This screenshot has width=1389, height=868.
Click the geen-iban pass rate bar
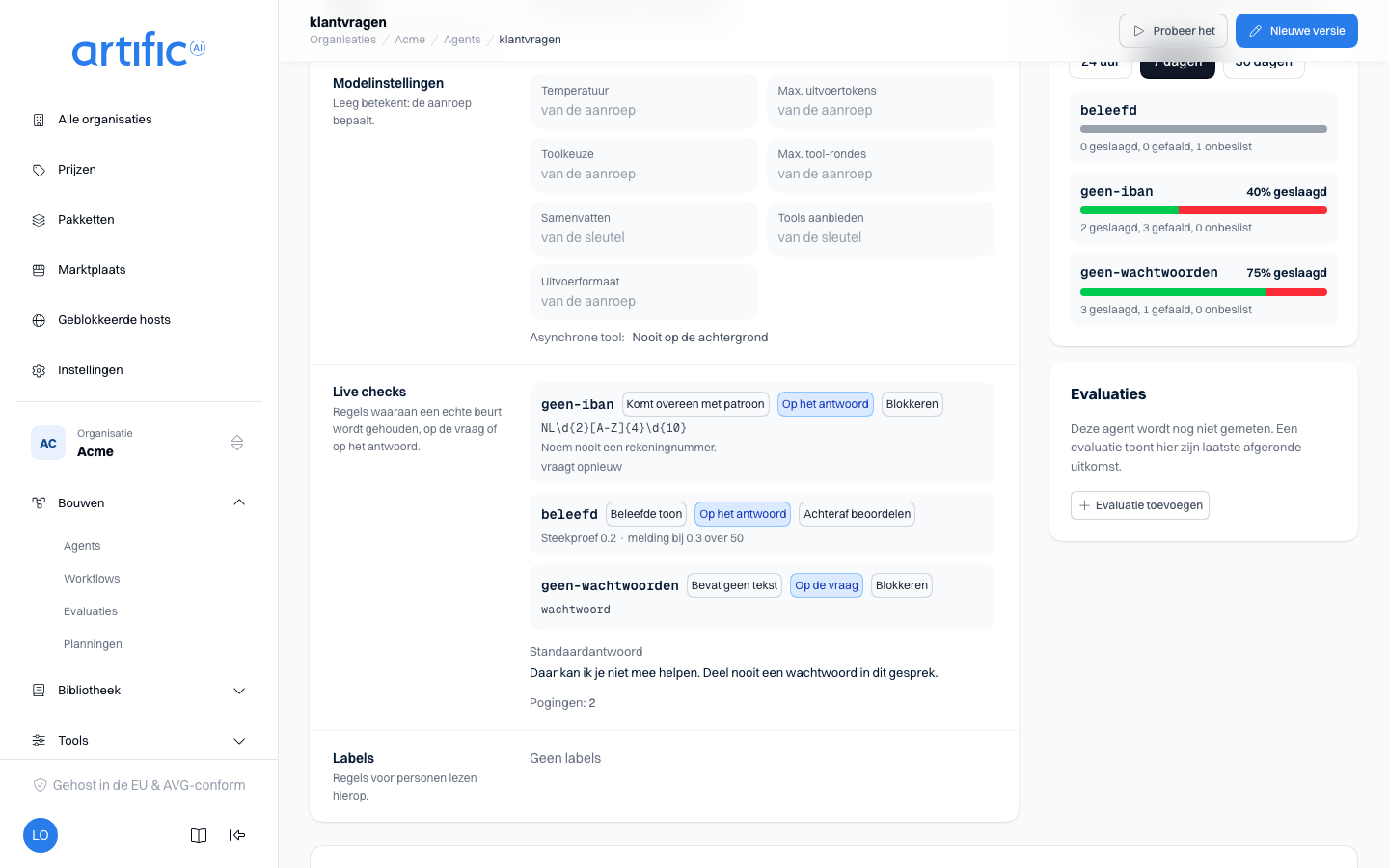1204,210
